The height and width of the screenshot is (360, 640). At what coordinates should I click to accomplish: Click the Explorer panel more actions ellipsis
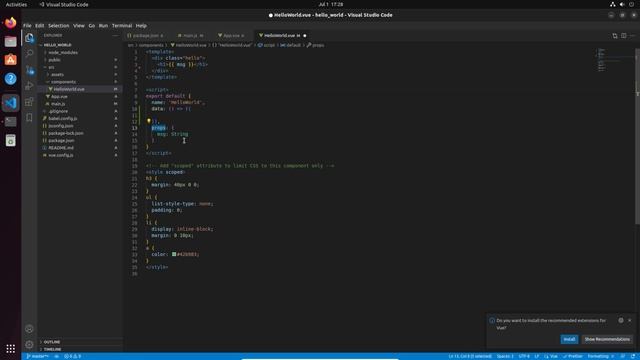[116, 36]
